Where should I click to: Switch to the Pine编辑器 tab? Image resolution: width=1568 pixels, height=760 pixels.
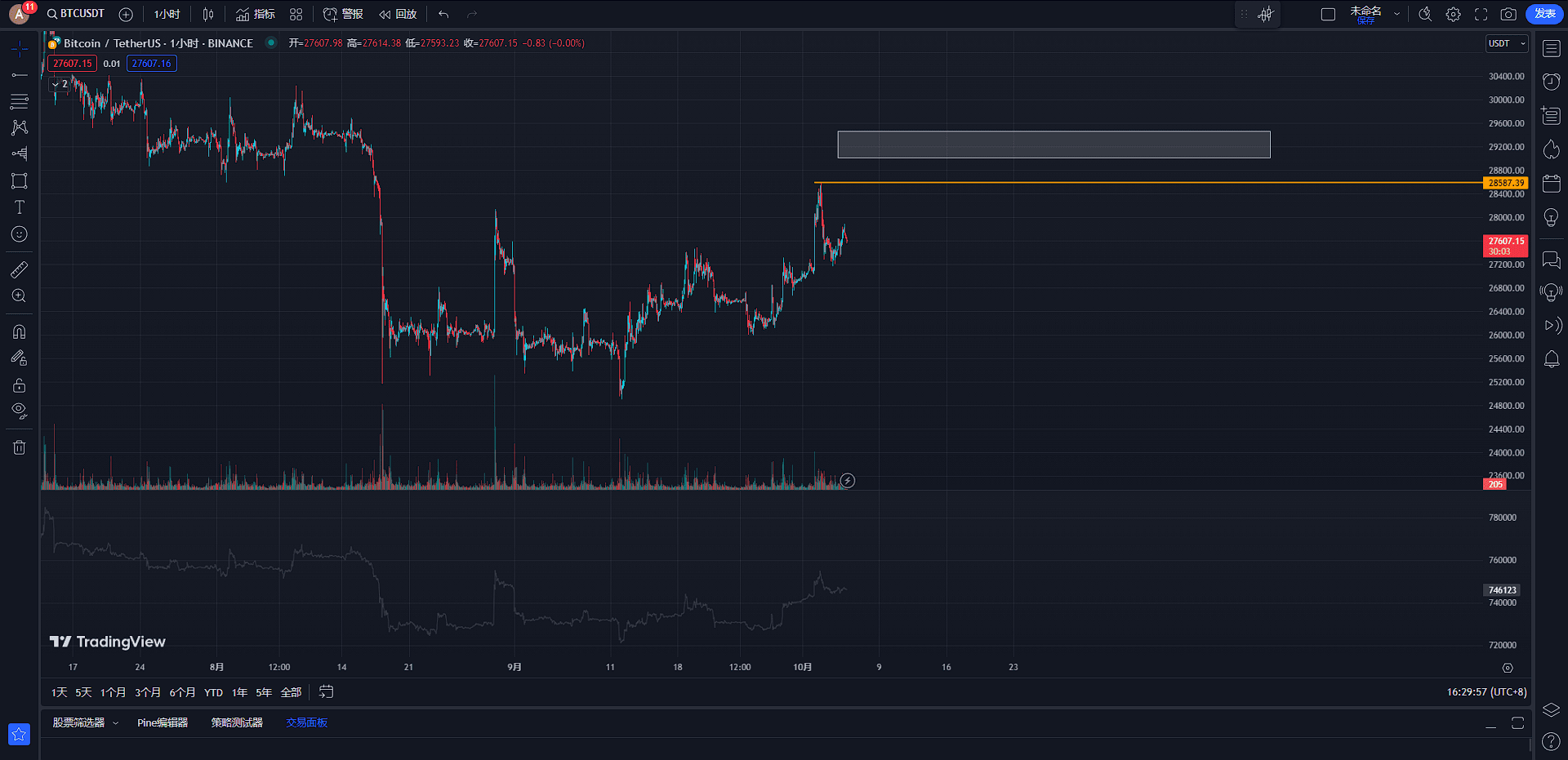[x=163, y=722]
